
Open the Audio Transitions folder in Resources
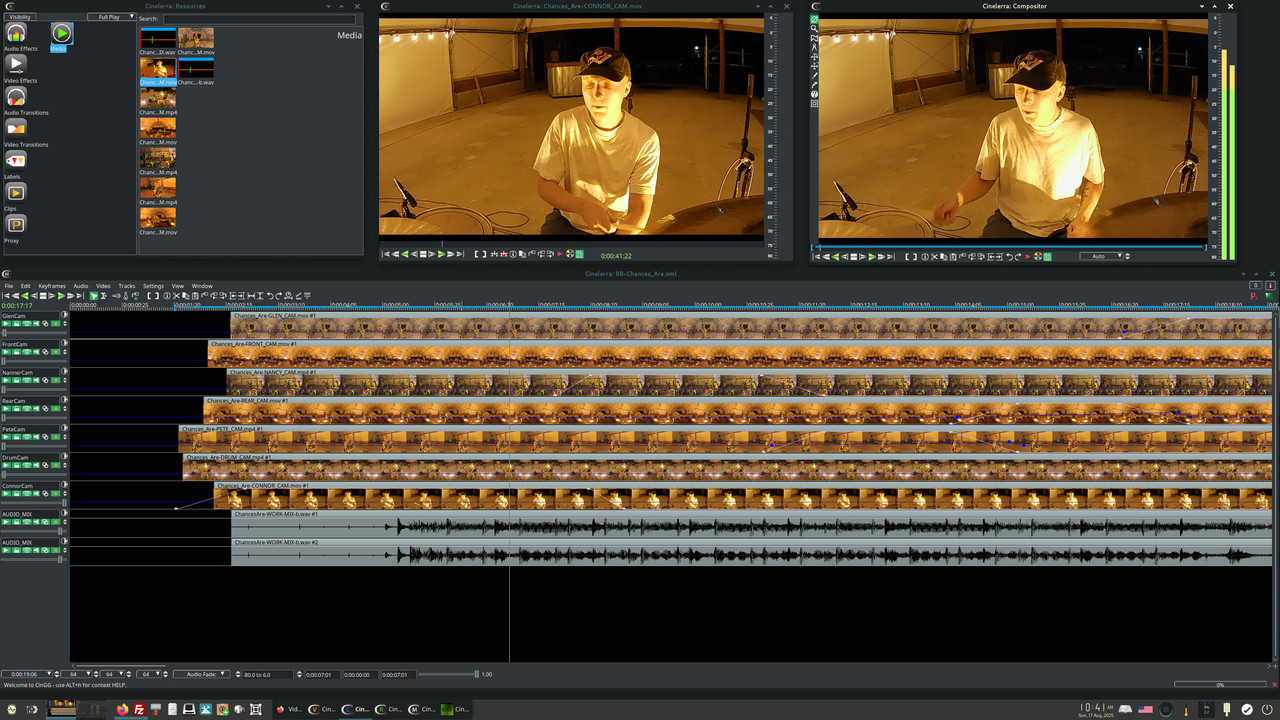pos(16,97)
